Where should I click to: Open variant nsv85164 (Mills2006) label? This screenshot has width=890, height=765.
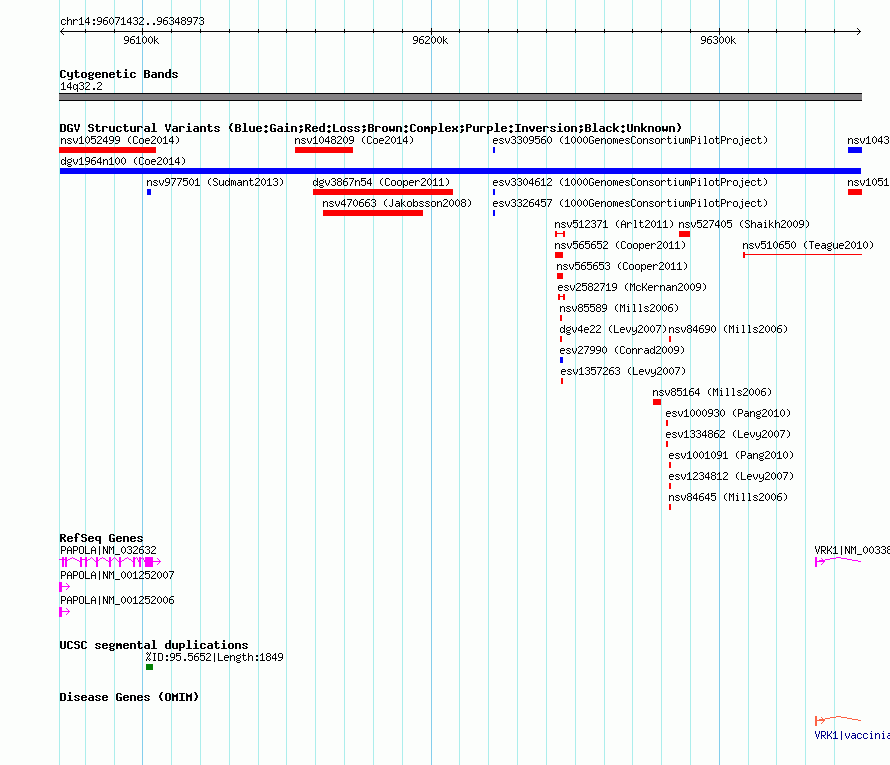coord(712,392)
